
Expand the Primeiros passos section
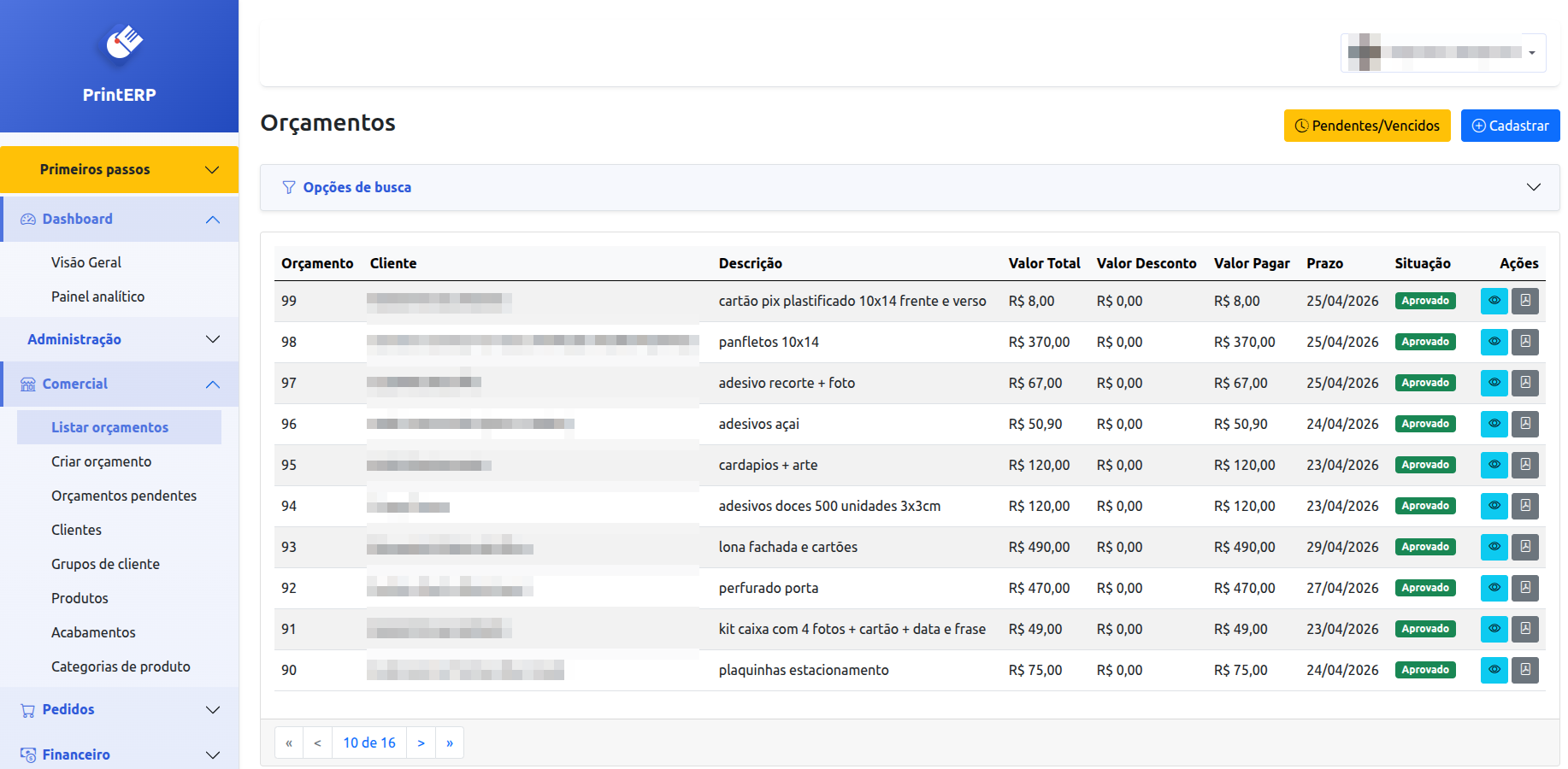point(119,169)
